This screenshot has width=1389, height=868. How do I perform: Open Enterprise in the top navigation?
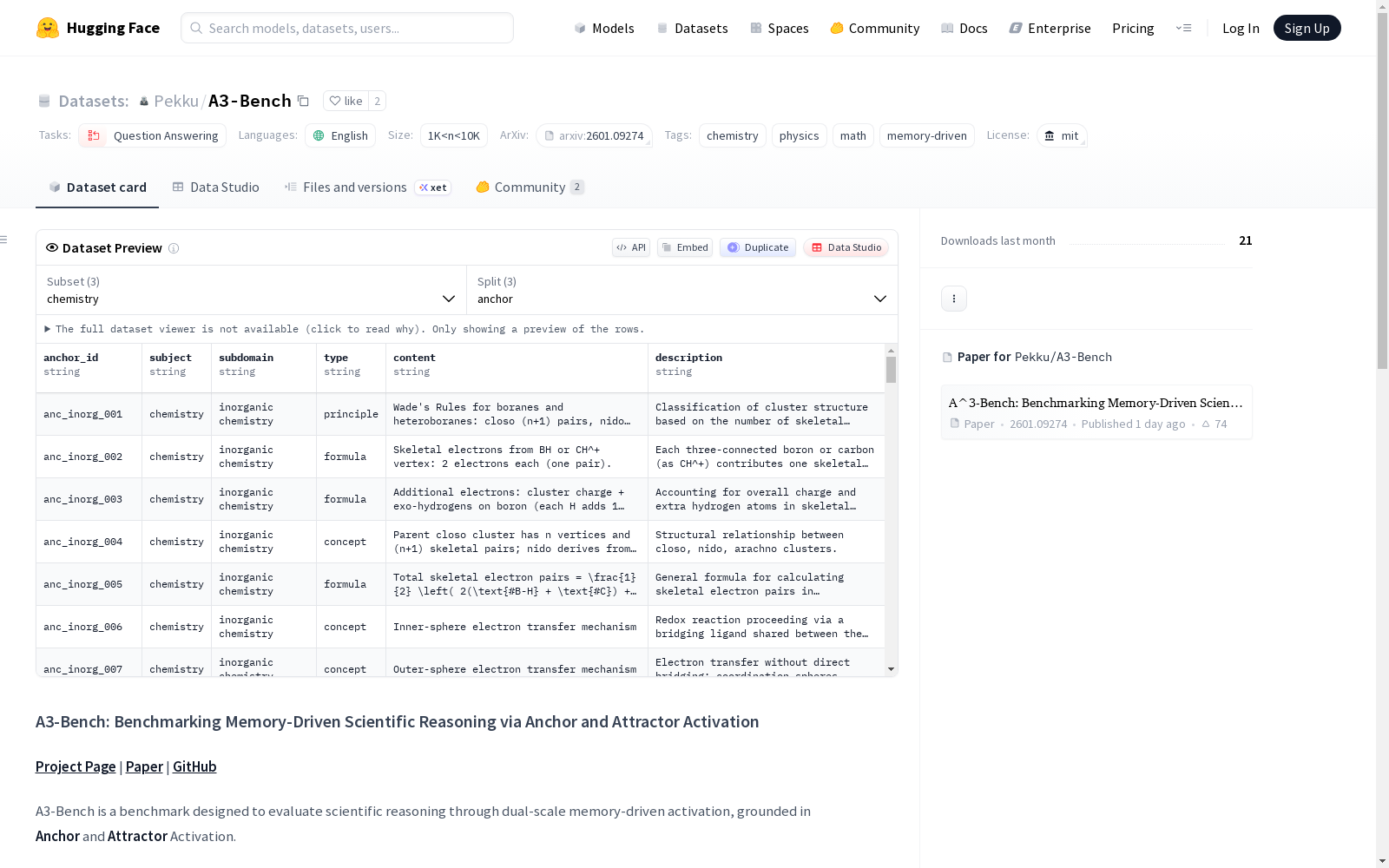(1050, 28)
